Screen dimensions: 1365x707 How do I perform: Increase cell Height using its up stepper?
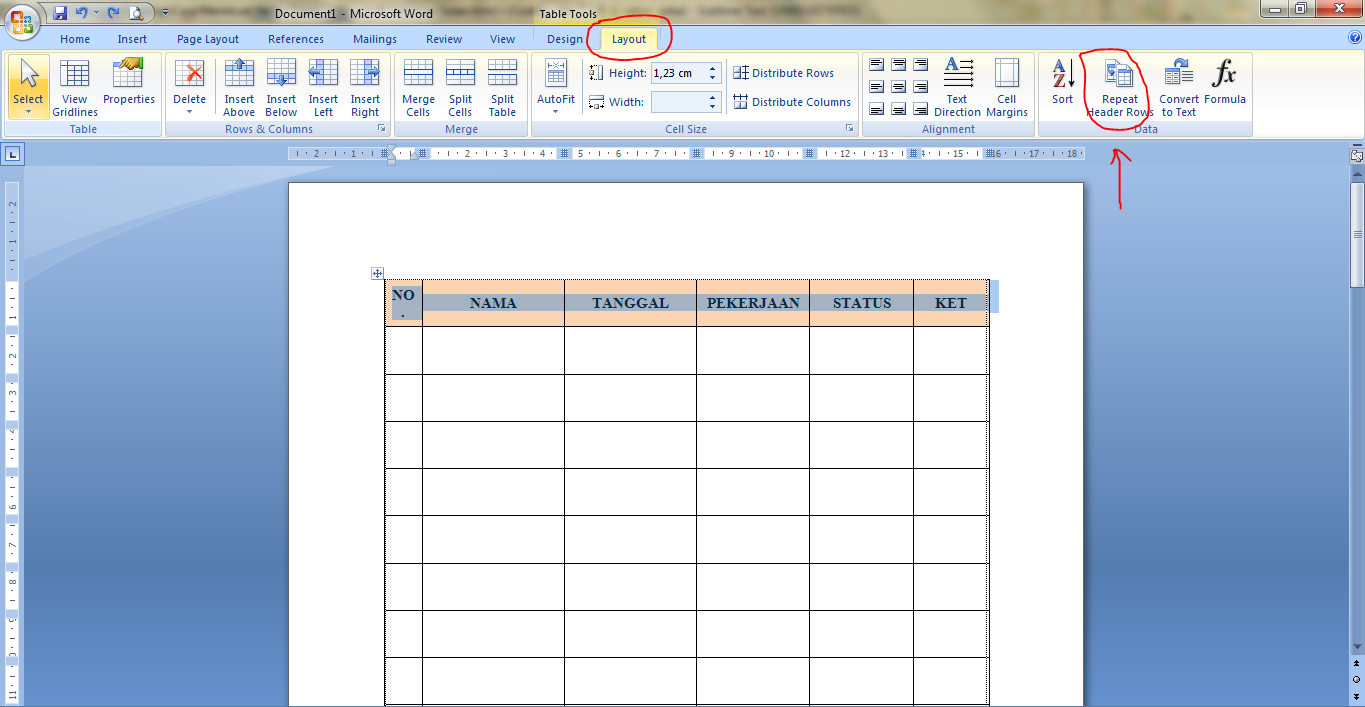tap(713, 67)
